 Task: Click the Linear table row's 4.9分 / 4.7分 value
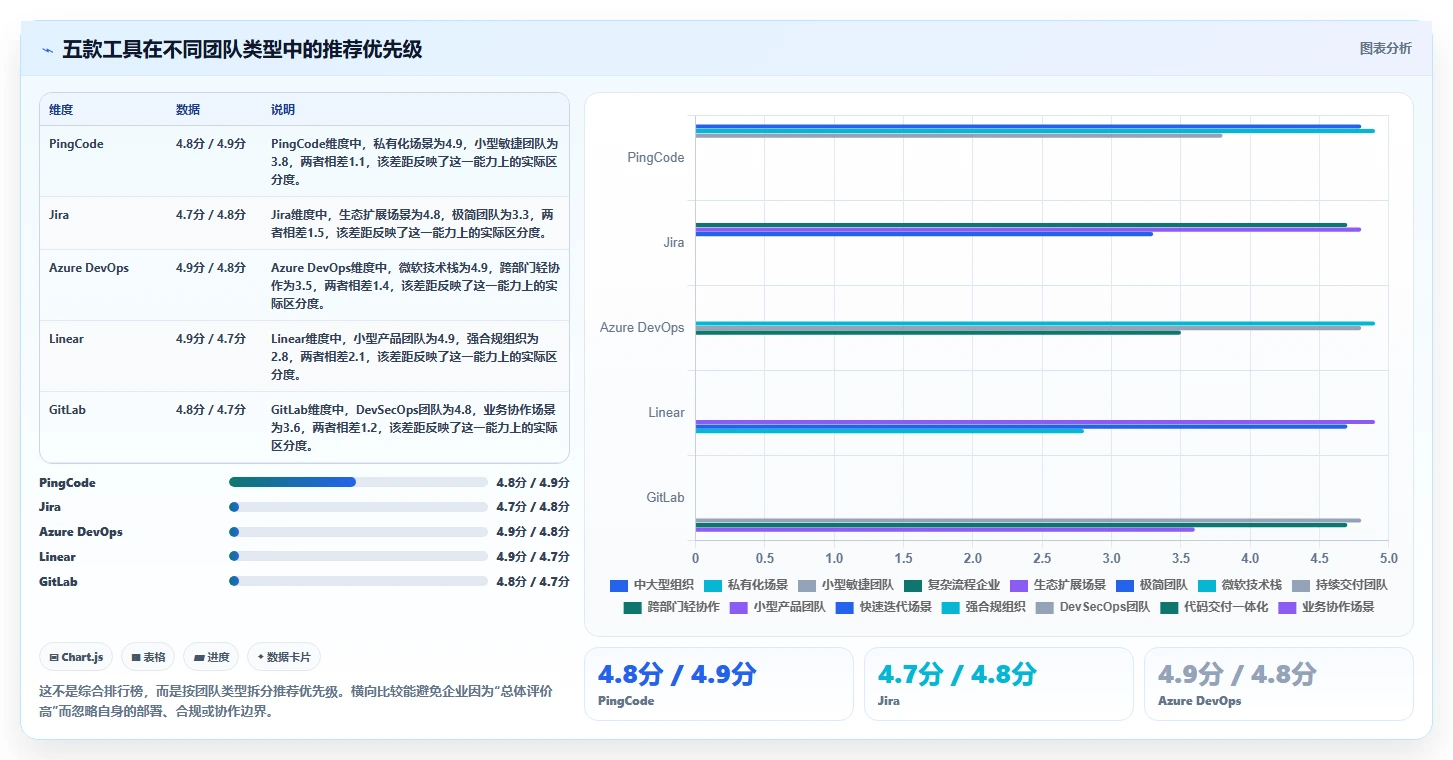tap(211, 339)
